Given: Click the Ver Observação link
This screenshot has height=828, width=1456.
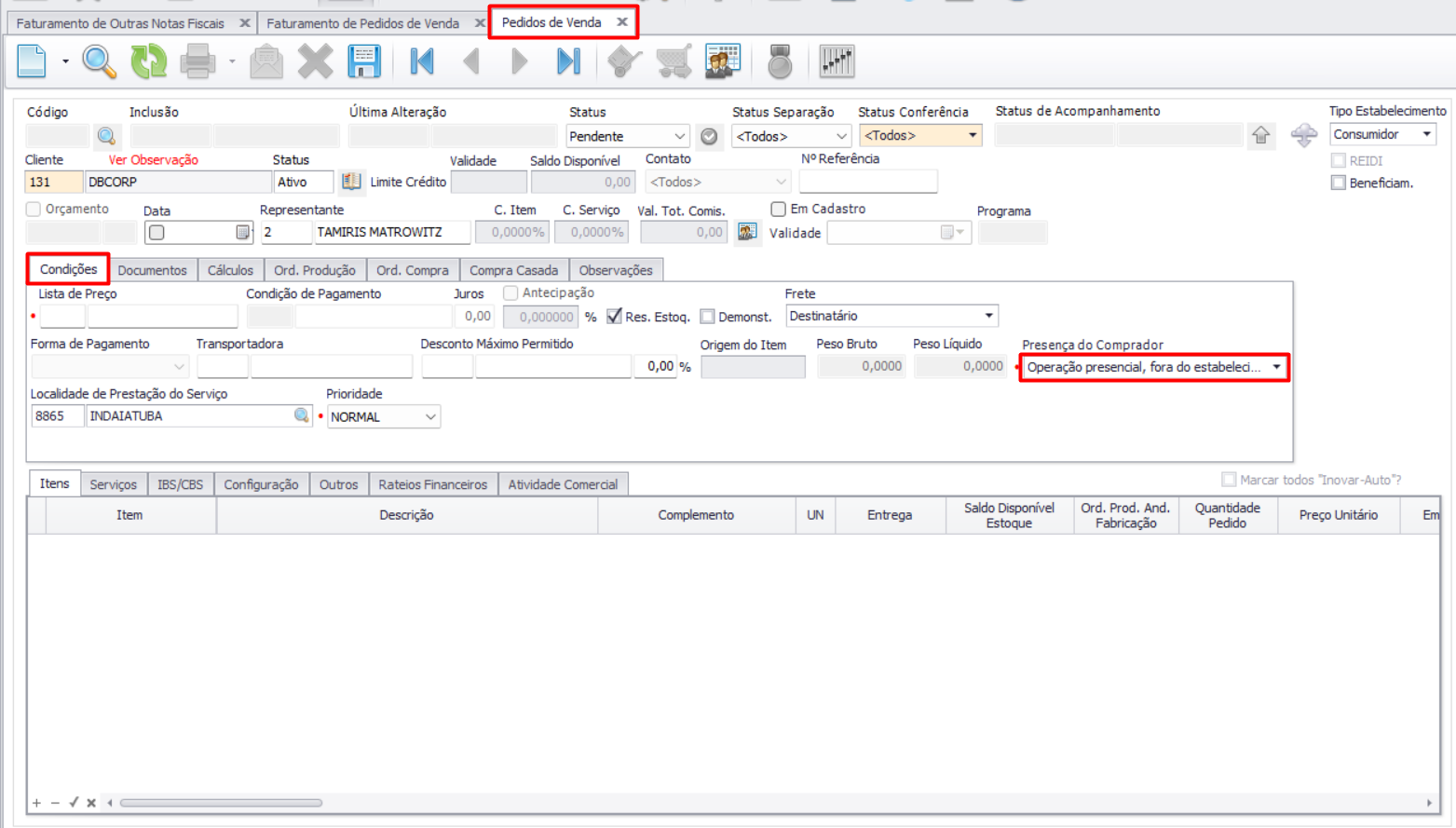Looking at the screenshot, I should 153,160.
